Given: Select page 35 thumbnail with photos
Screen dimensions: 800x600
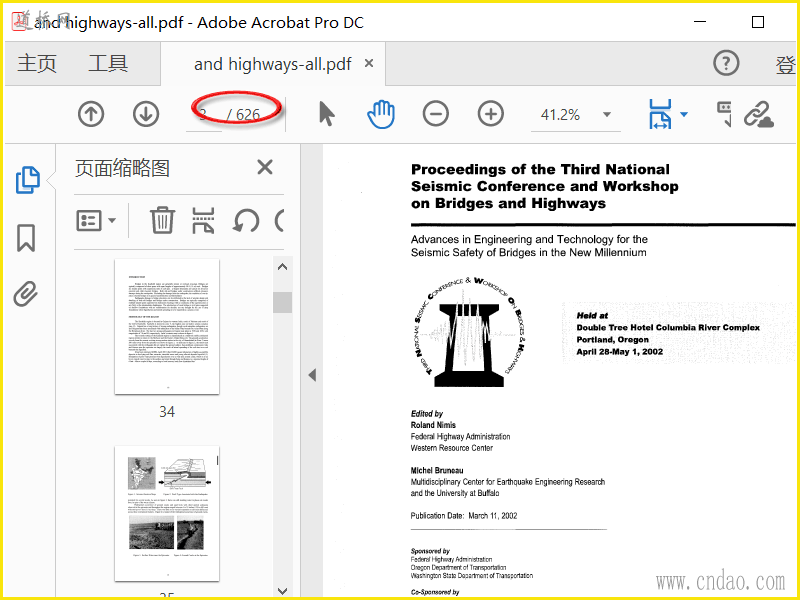Looking at the screenshot, I should tap(167, 513).
